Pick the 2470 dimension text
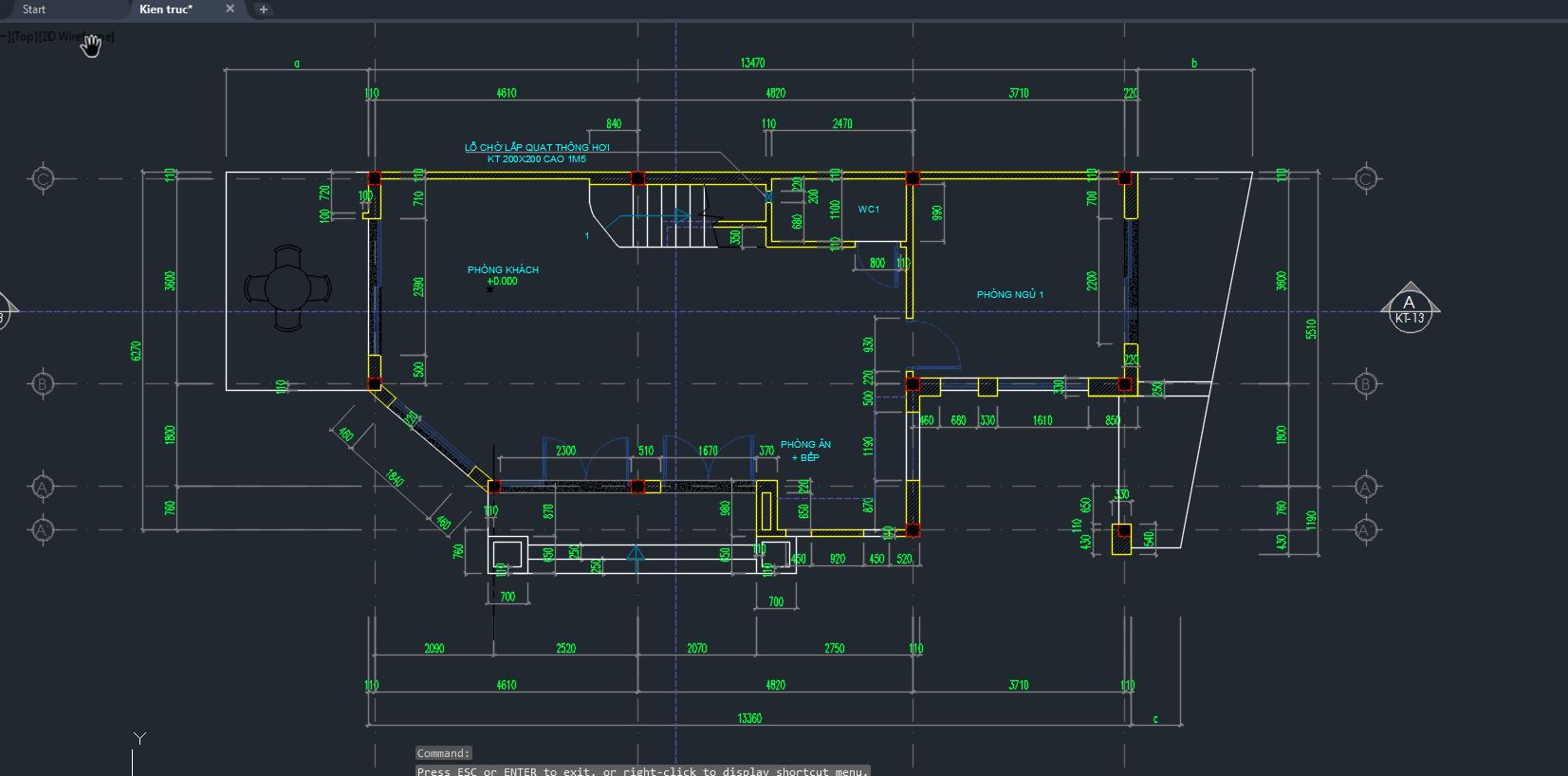Viewport: 1568px width, 776px height. click(x=842, y=123)
